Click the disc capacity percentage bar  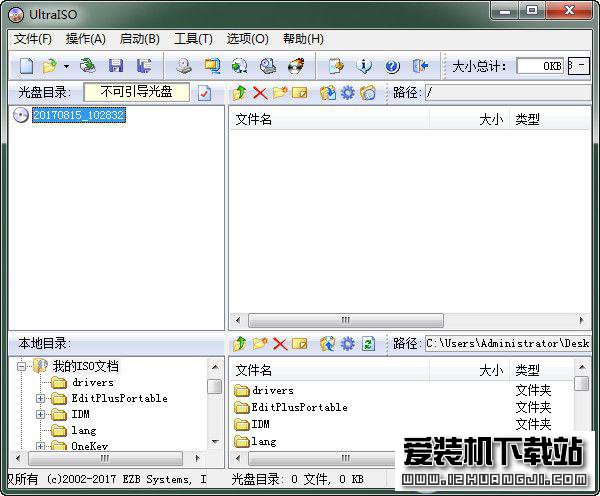click(579, 66)
